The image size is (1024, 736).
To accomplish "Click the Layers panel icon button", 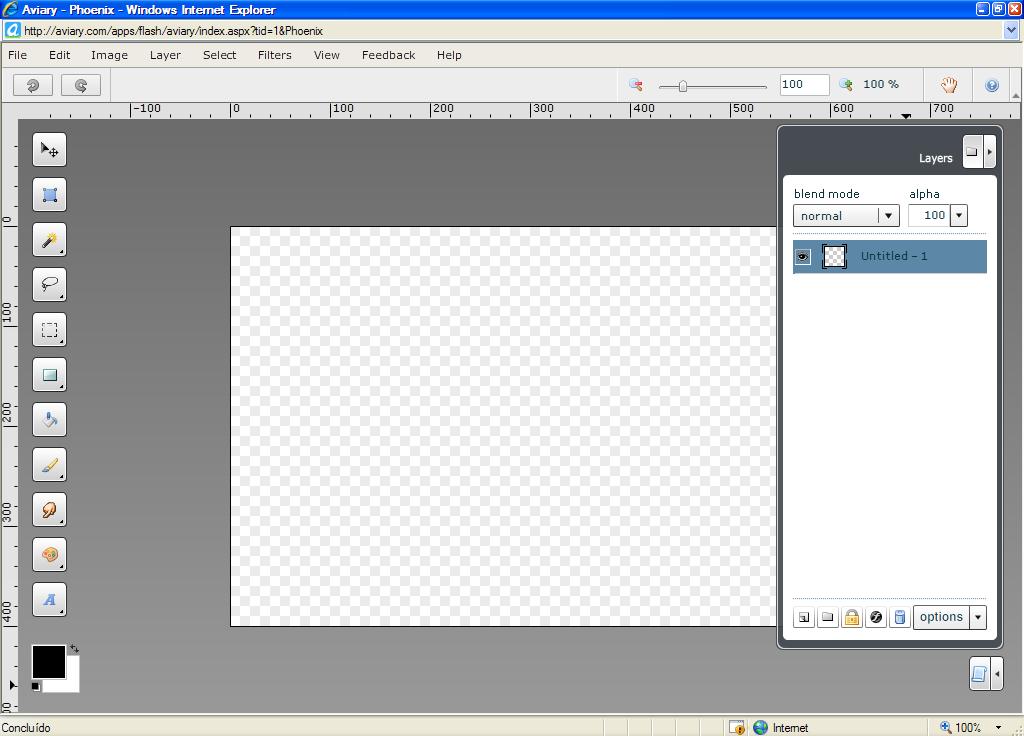I will pyautogui.click(x=972, y=152).
